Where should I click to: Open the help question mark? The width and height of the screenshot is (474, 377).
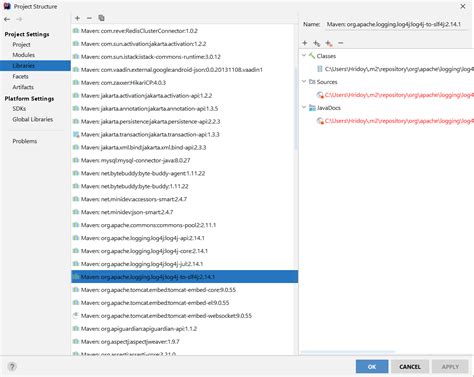point(12,367)
